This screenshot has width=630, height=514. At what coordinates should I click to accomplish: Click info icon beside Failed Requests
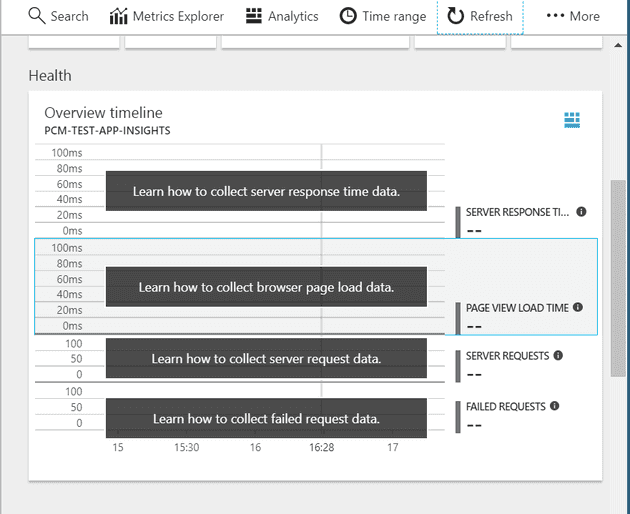click(554, 406)
